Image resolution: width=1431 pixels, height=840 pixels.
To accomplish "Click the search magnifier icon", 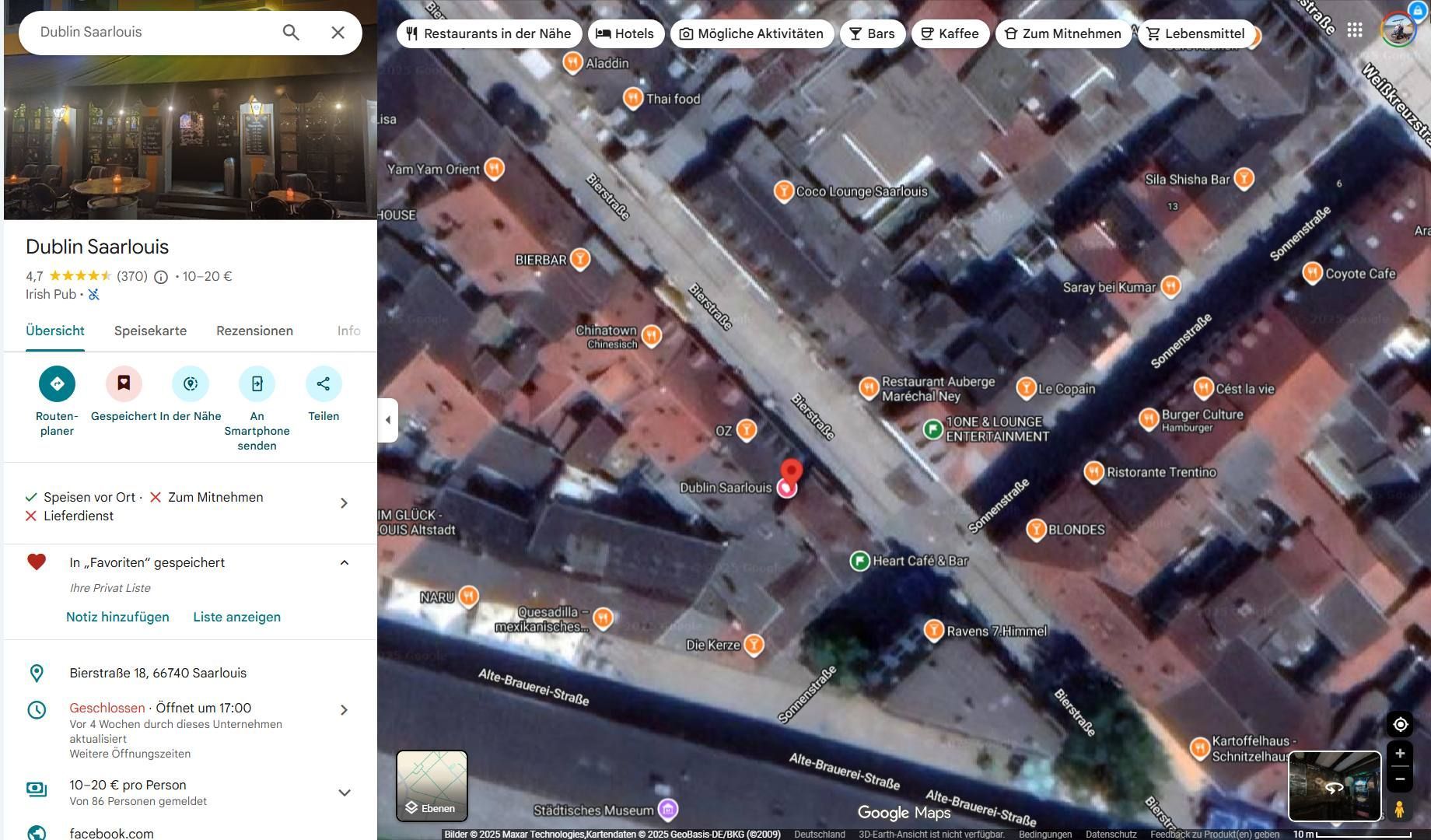I will 291,33.
